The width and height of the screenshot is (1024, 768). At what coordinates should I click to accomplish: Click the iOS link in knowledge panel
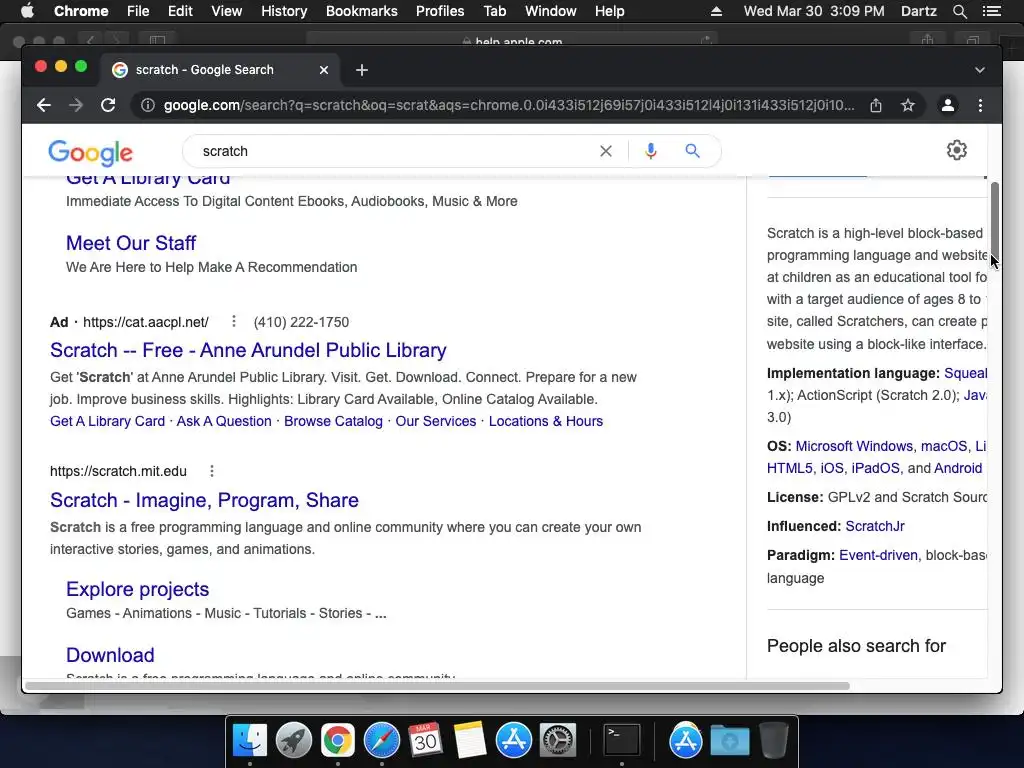coord(832,468)
